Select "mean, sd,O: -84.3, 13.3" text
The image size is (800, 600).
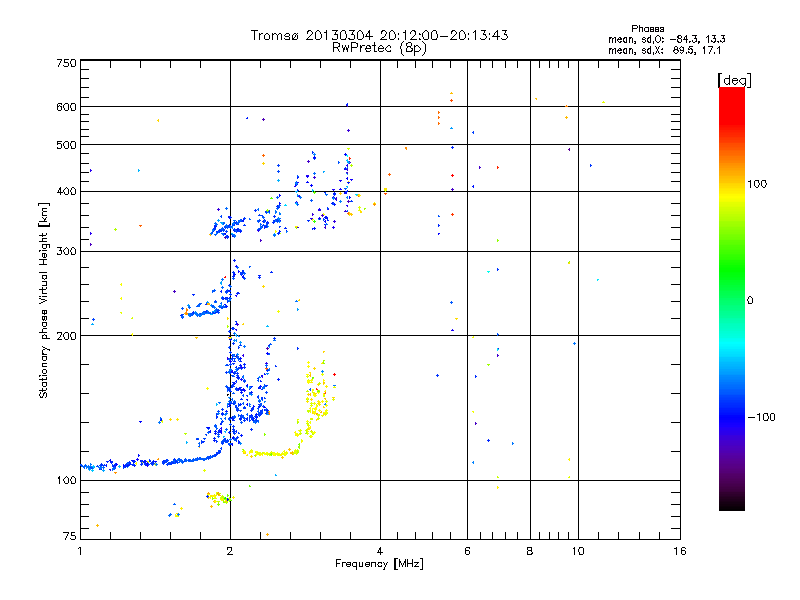click(x=666, y=39)
